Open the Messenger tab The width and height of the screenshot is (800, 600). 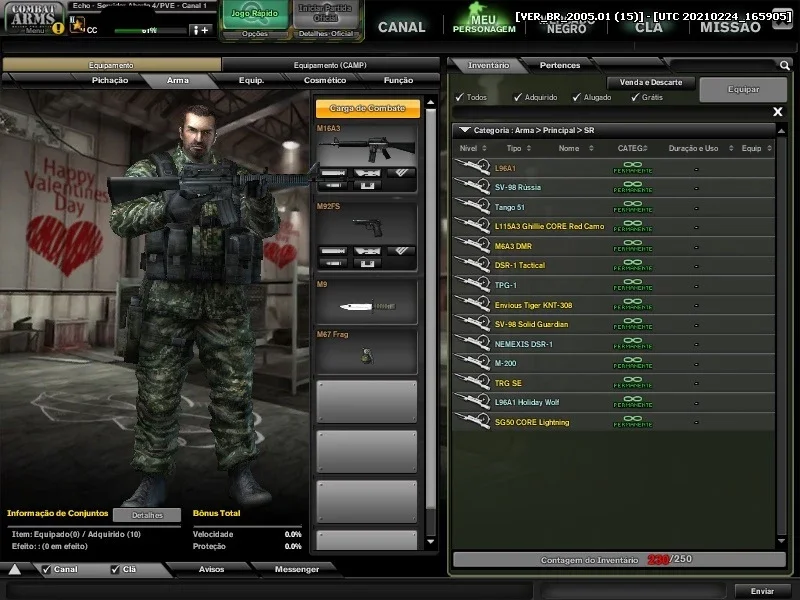point(296,569)
